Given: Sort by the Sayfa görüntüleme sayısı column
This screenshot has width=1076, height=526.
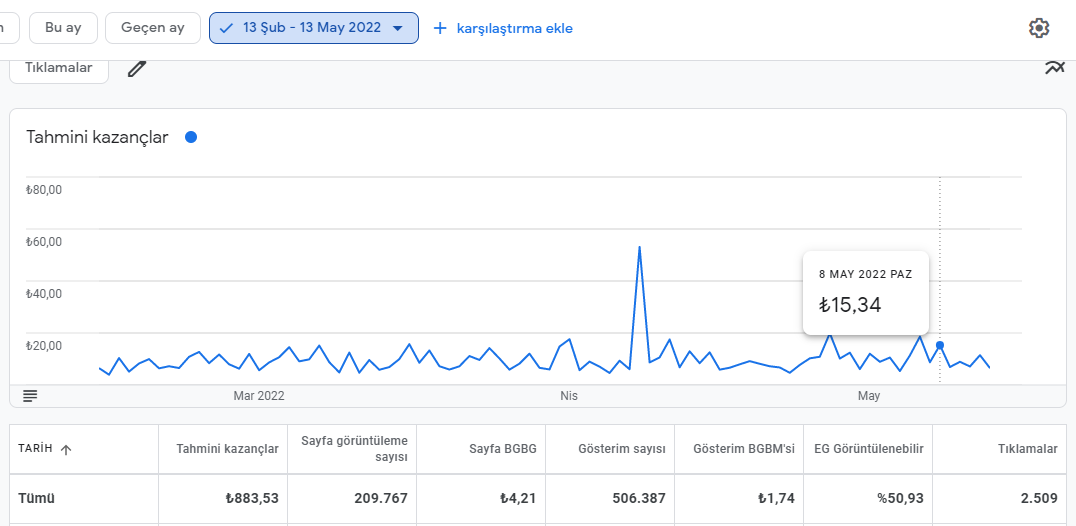Looking at the screenshot, I should 352,449.
